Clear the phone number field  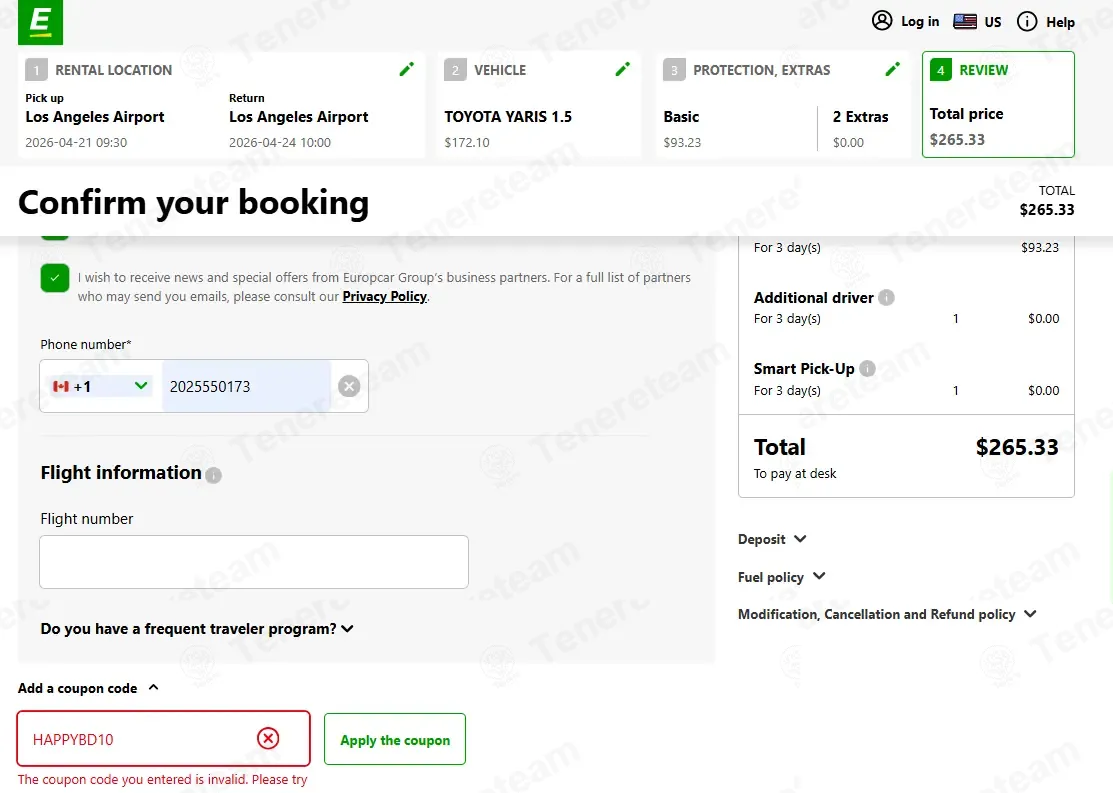click(349, 386)
